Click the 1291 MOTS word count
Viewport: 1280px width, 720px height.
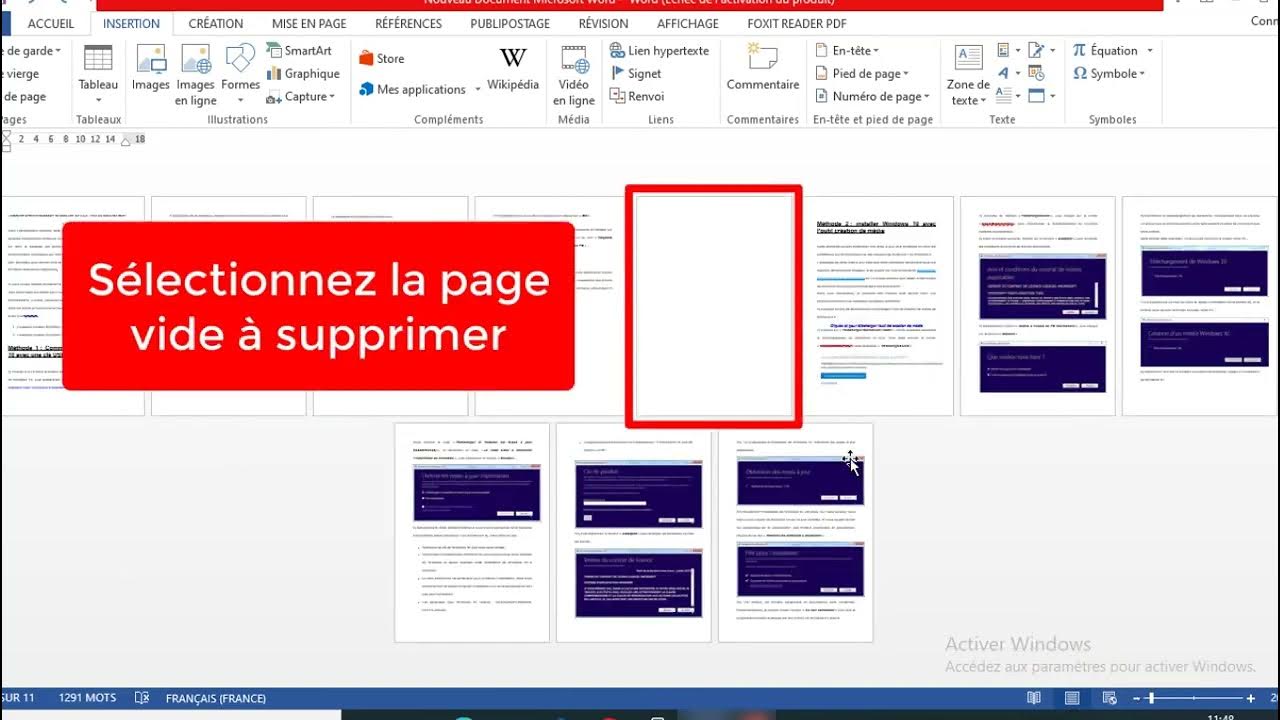click(87, 698)
